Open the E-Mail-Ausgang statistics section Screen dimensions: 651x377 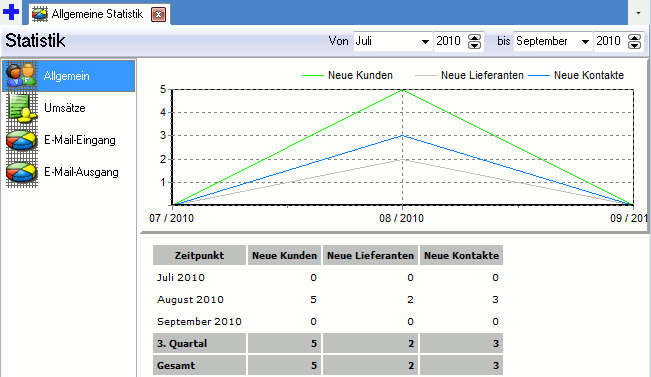coord(69,172)
